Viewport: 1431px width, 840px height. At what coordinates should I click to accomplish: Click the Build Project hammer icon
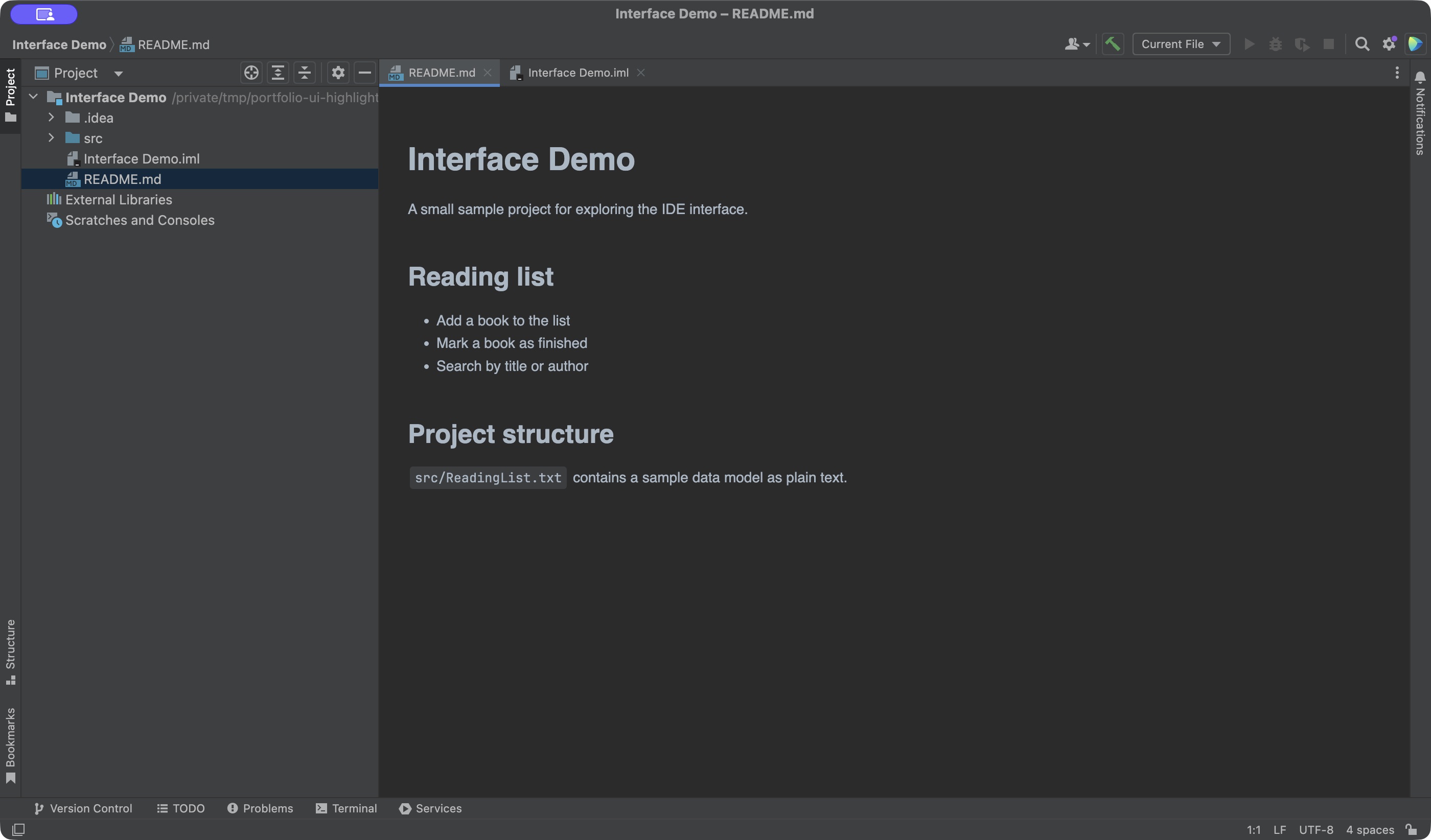tap(1113, 44)
